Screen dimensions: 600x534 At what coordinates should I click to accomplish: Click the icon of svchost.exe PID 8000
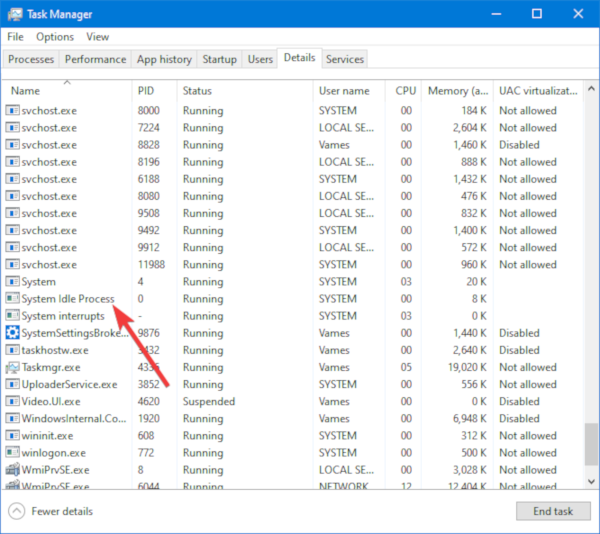point(12,111)
